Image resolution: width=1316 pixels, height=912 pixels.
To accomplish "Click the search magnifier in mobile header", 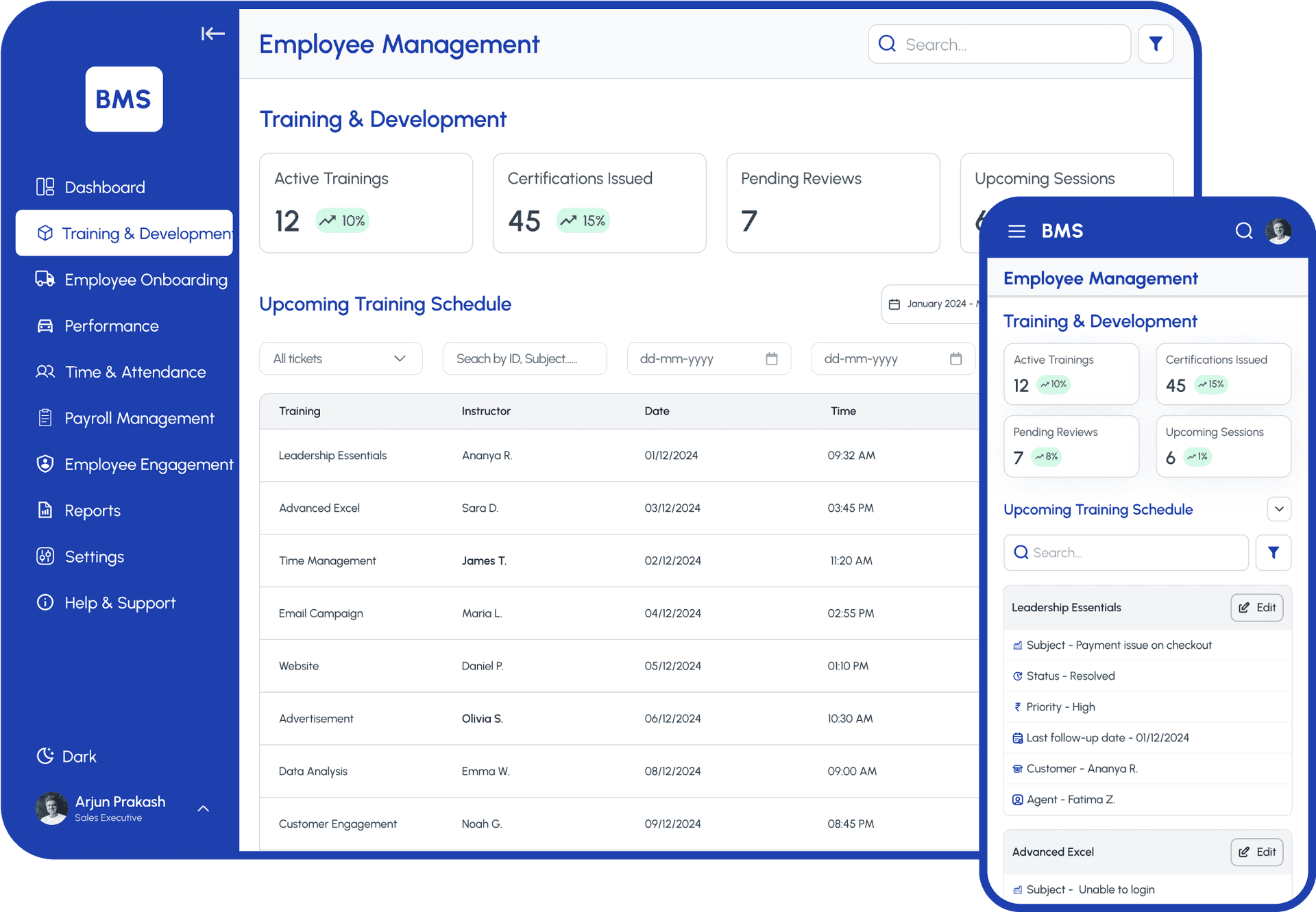I will (1244, 231).
